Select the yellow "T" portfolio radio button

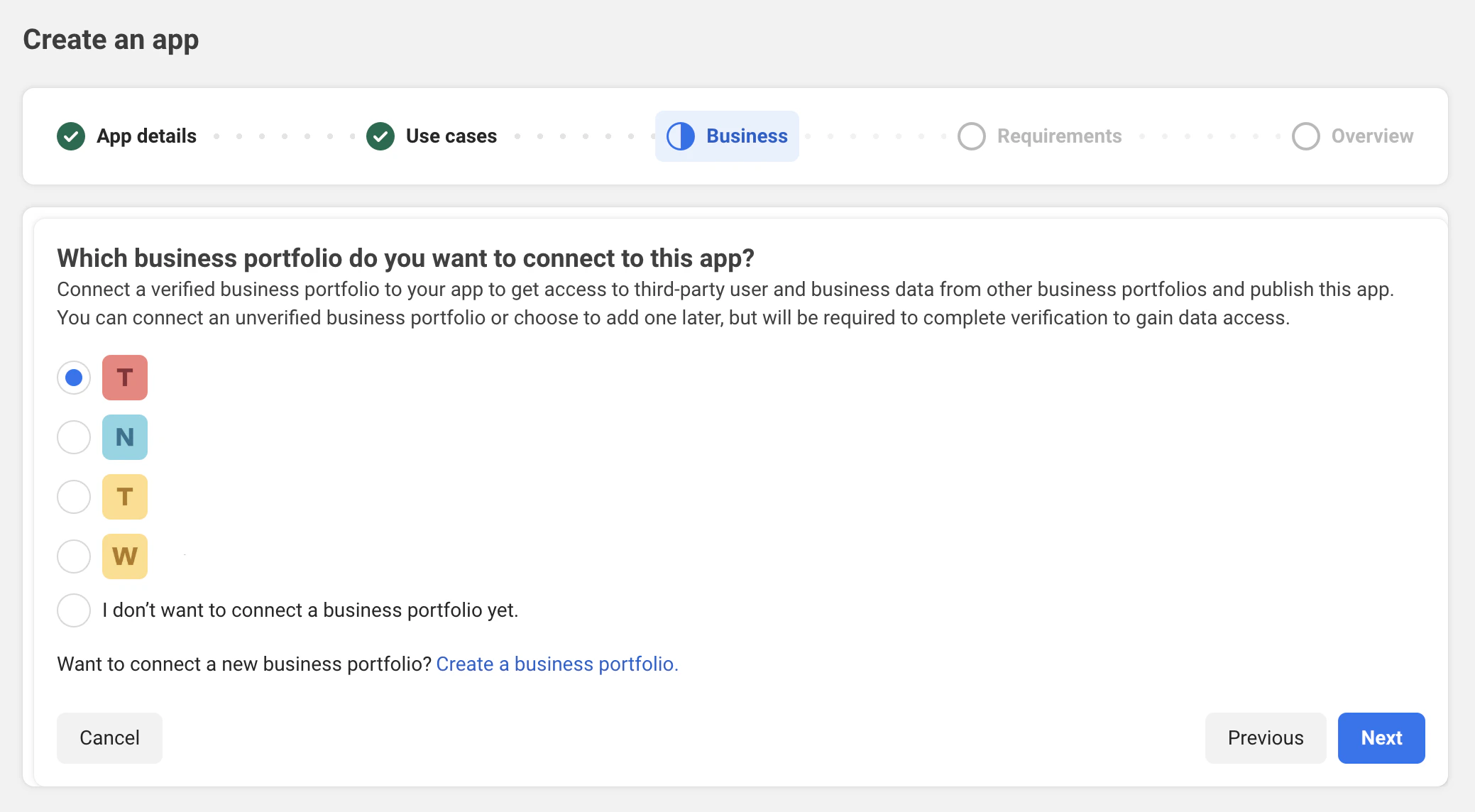pyautogui.click(x=73, y=497)
